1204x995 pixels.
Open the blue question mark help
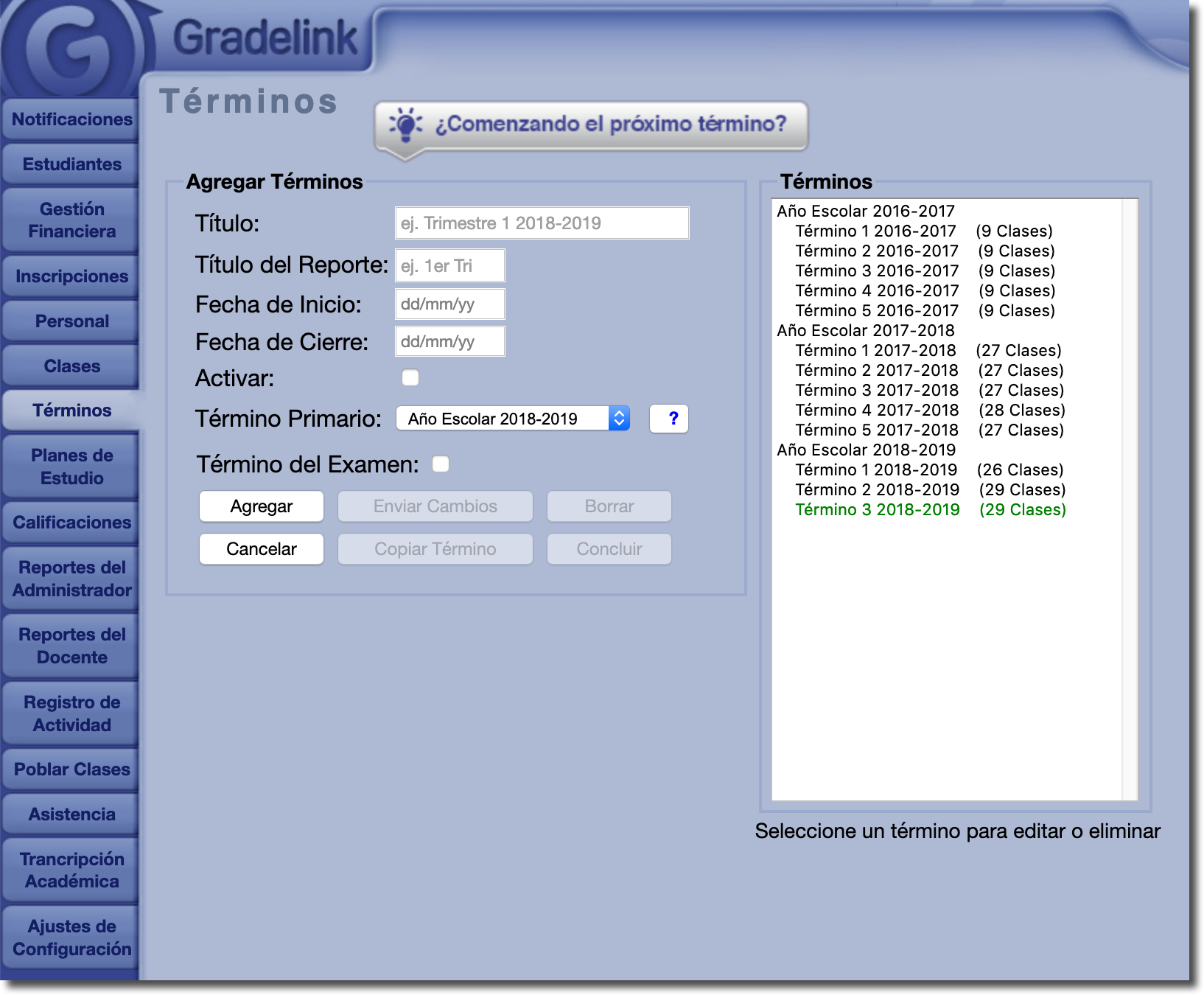click(669, 419)
